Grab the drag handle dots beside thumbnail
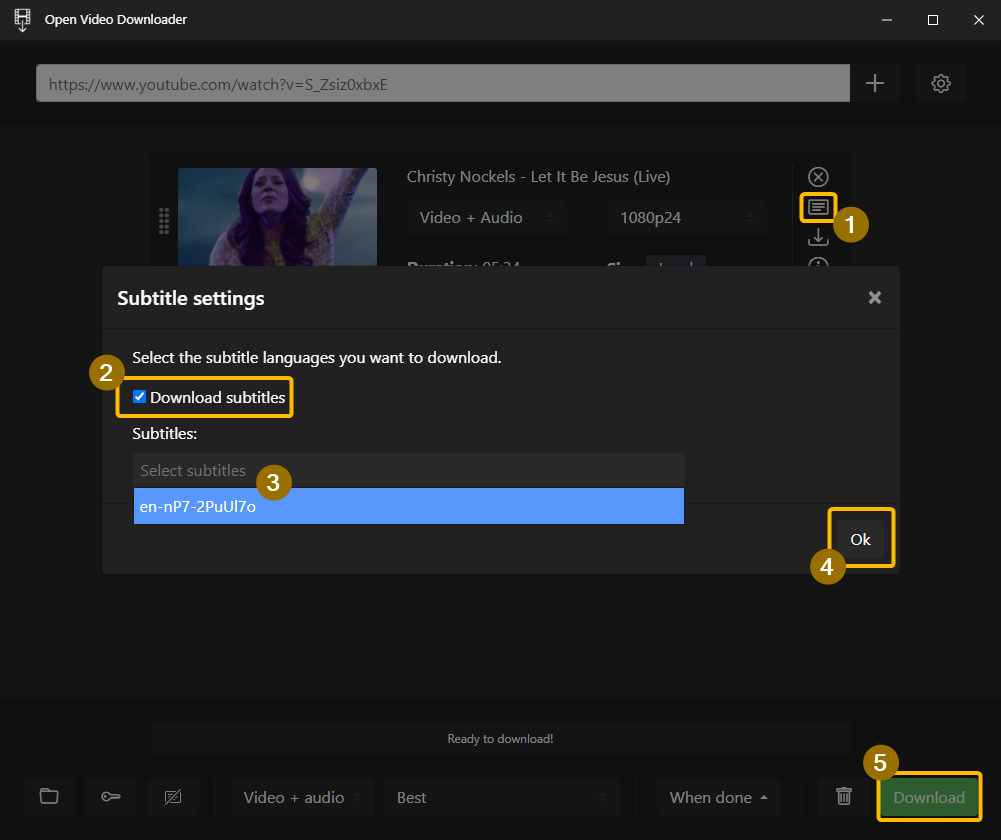 coord(164,221)
